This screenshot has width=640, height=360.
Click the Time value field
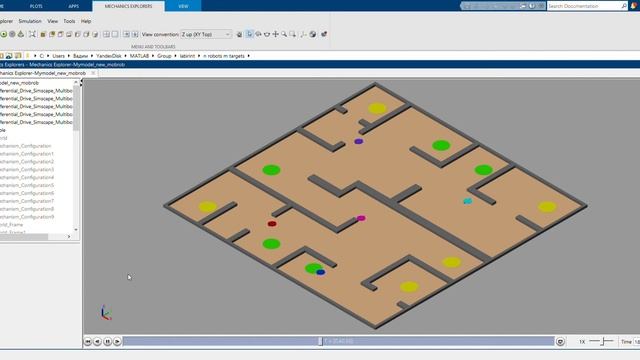point(637,342)
